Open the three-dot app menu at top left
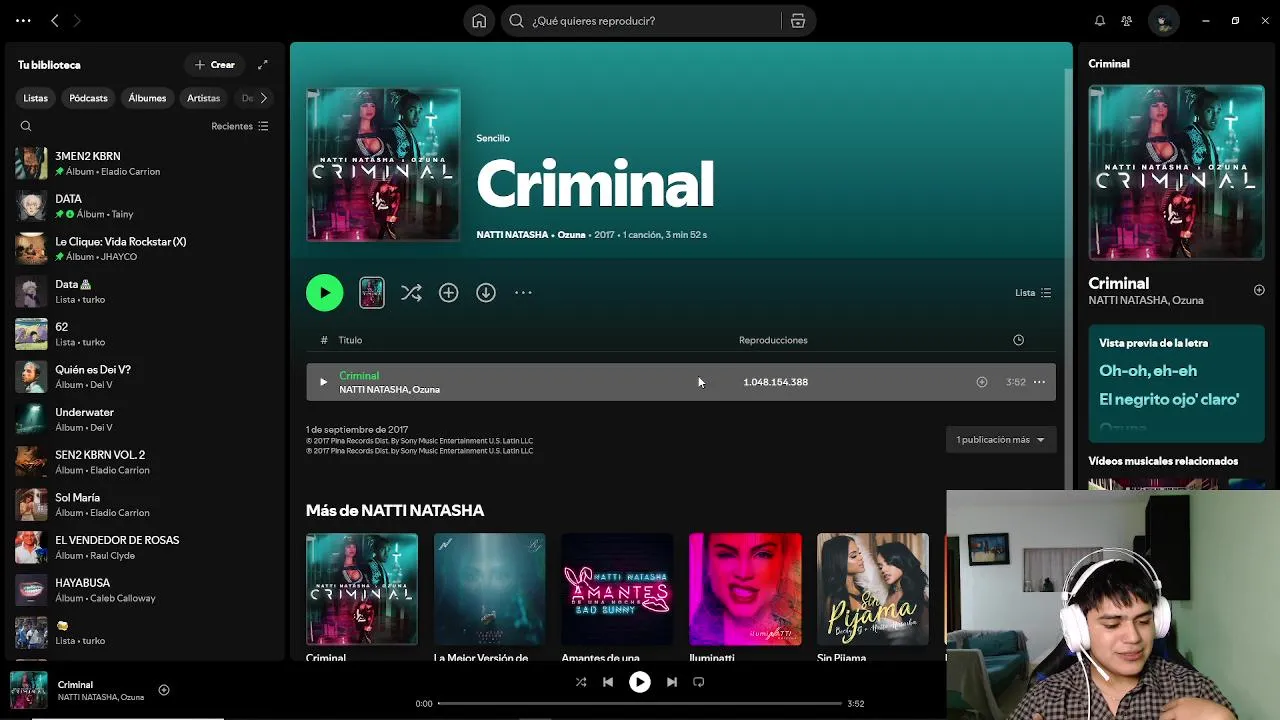Image resolution: width=1280 pixels, height=720 pixels. pyautogui.click(x=23, y=20)
